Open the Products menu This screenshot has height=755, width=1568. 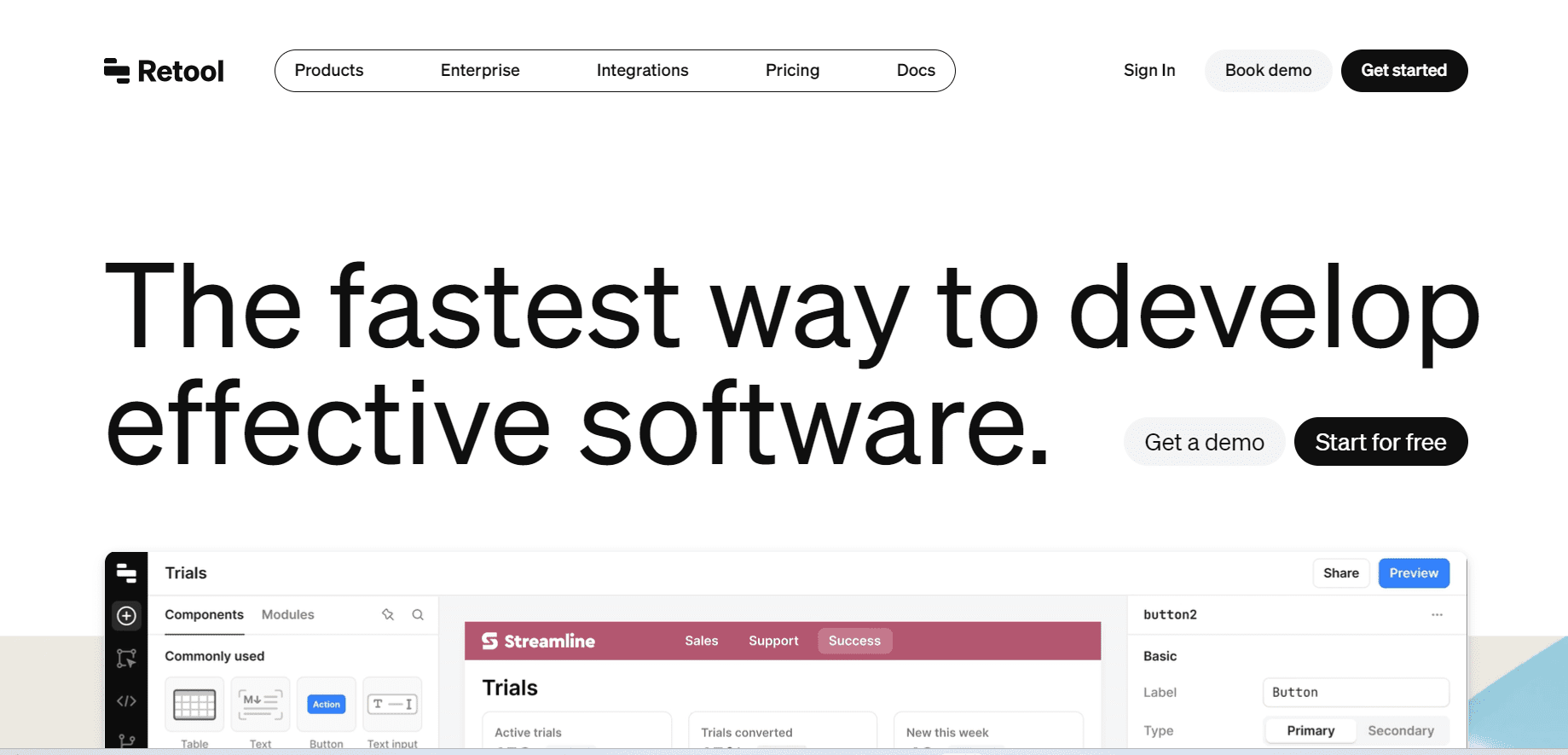pyautogui.click(x=329, y=71)
